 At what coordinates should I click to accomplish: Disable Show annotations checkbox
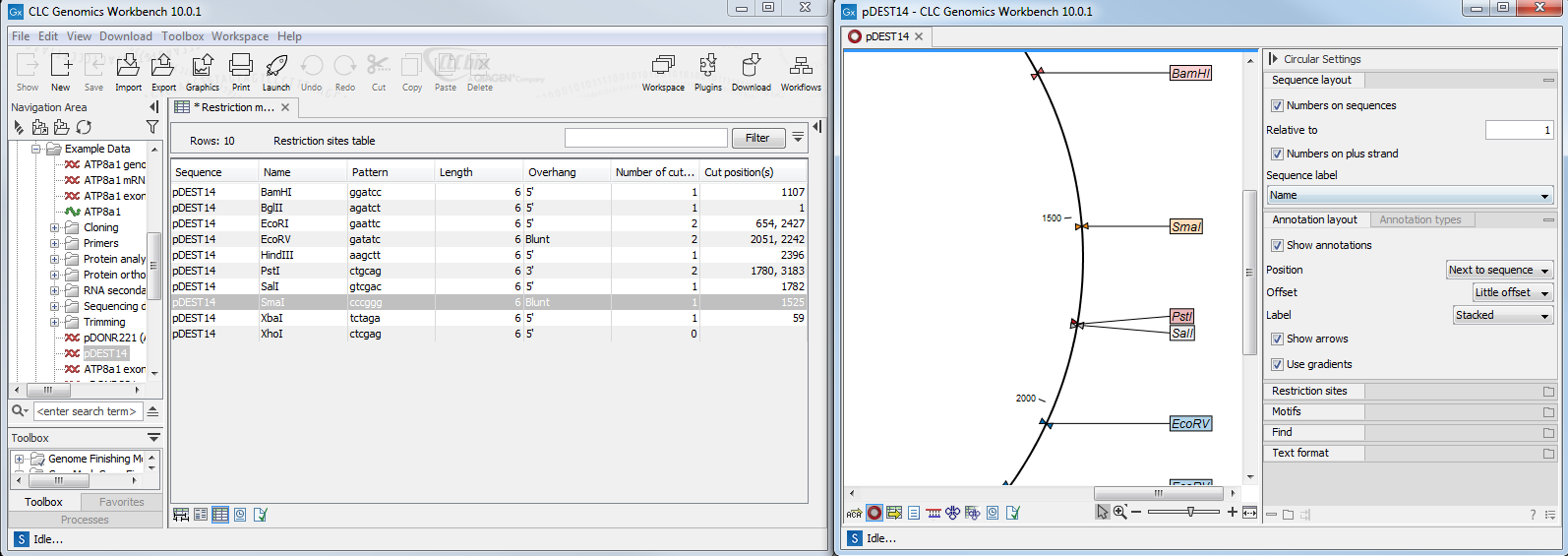point(1277,246)
